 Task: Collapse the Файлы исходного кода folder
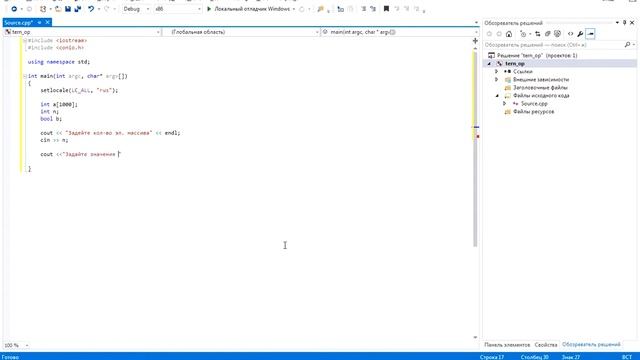point(497,96)
